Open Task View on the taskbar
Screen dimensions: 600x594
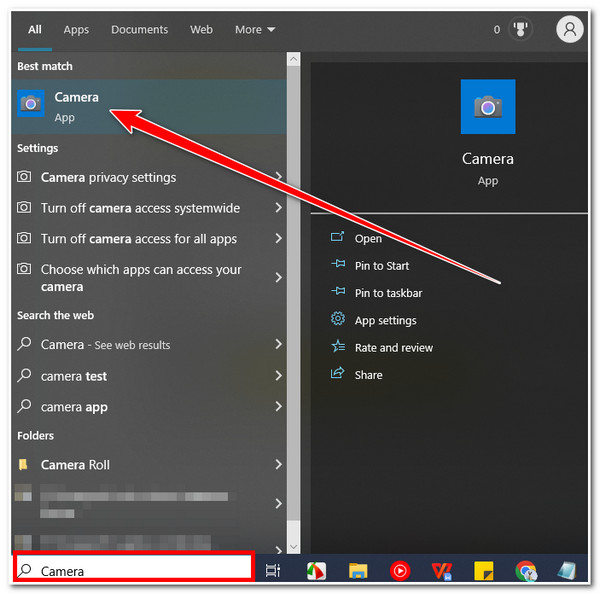point(273,571)
